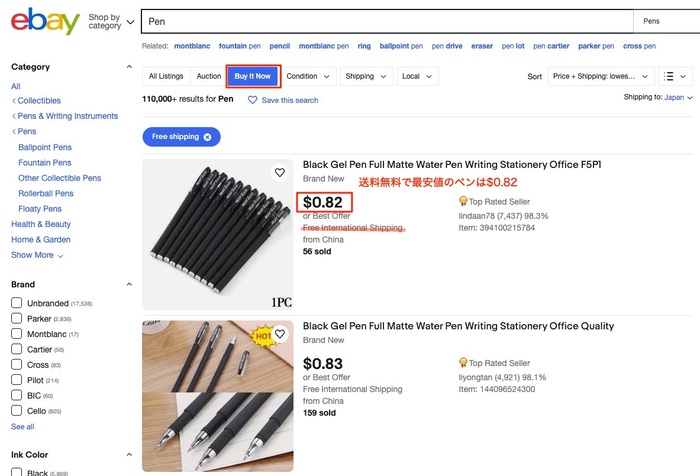This screenshot has width=700, height=476.
Task: Switch to the Auction tab
Action: click(209, 76)
